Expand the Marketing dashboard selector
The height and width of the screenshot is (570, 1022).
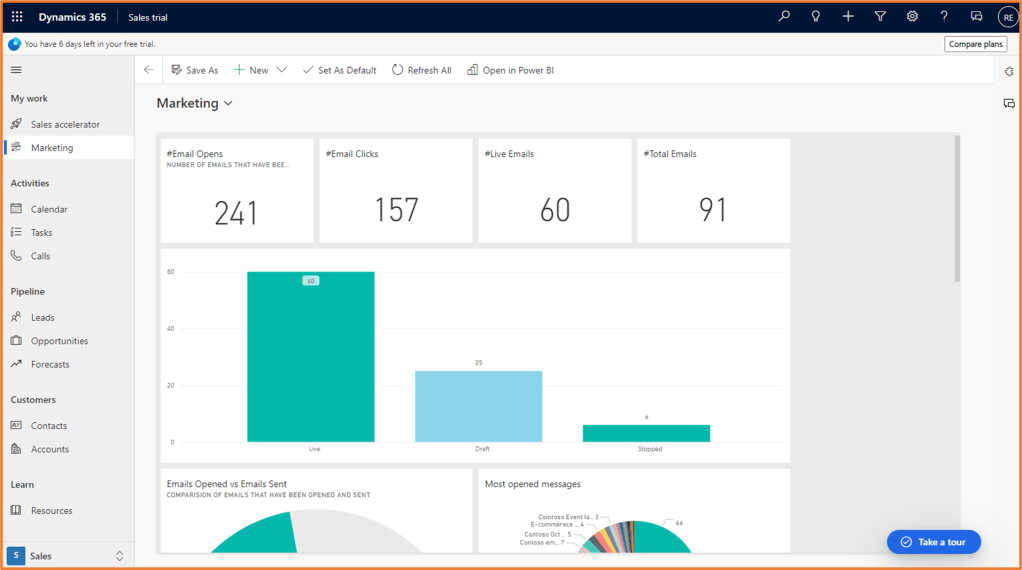point(229,104)
